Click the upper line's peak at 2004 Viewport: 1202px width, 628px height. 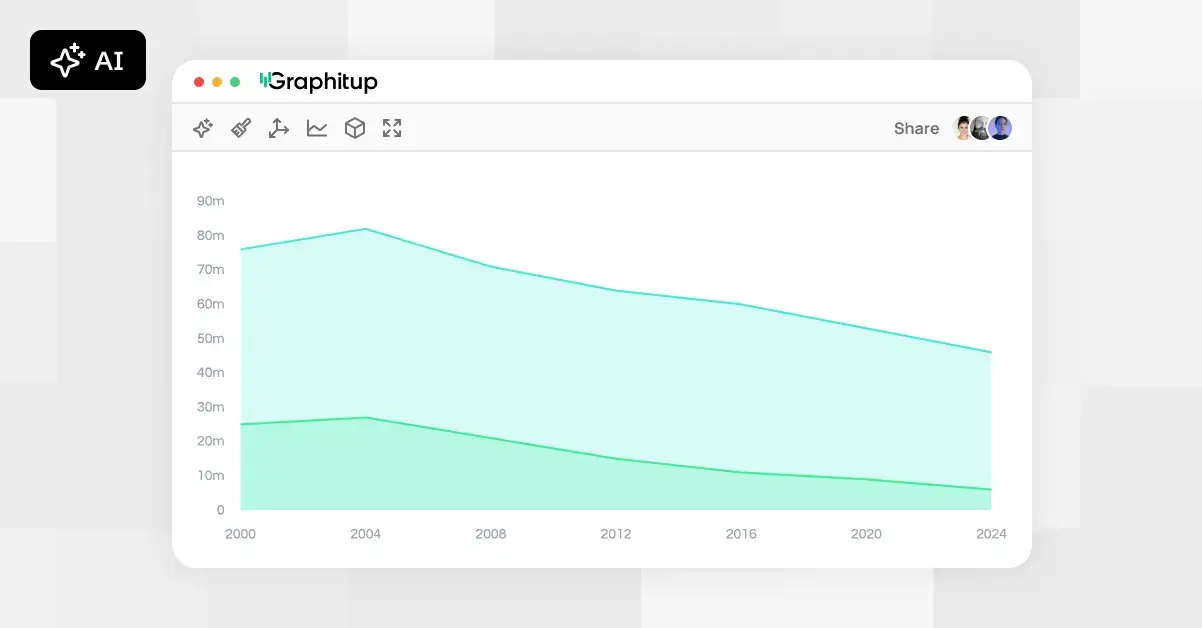[x=366, y=229]
